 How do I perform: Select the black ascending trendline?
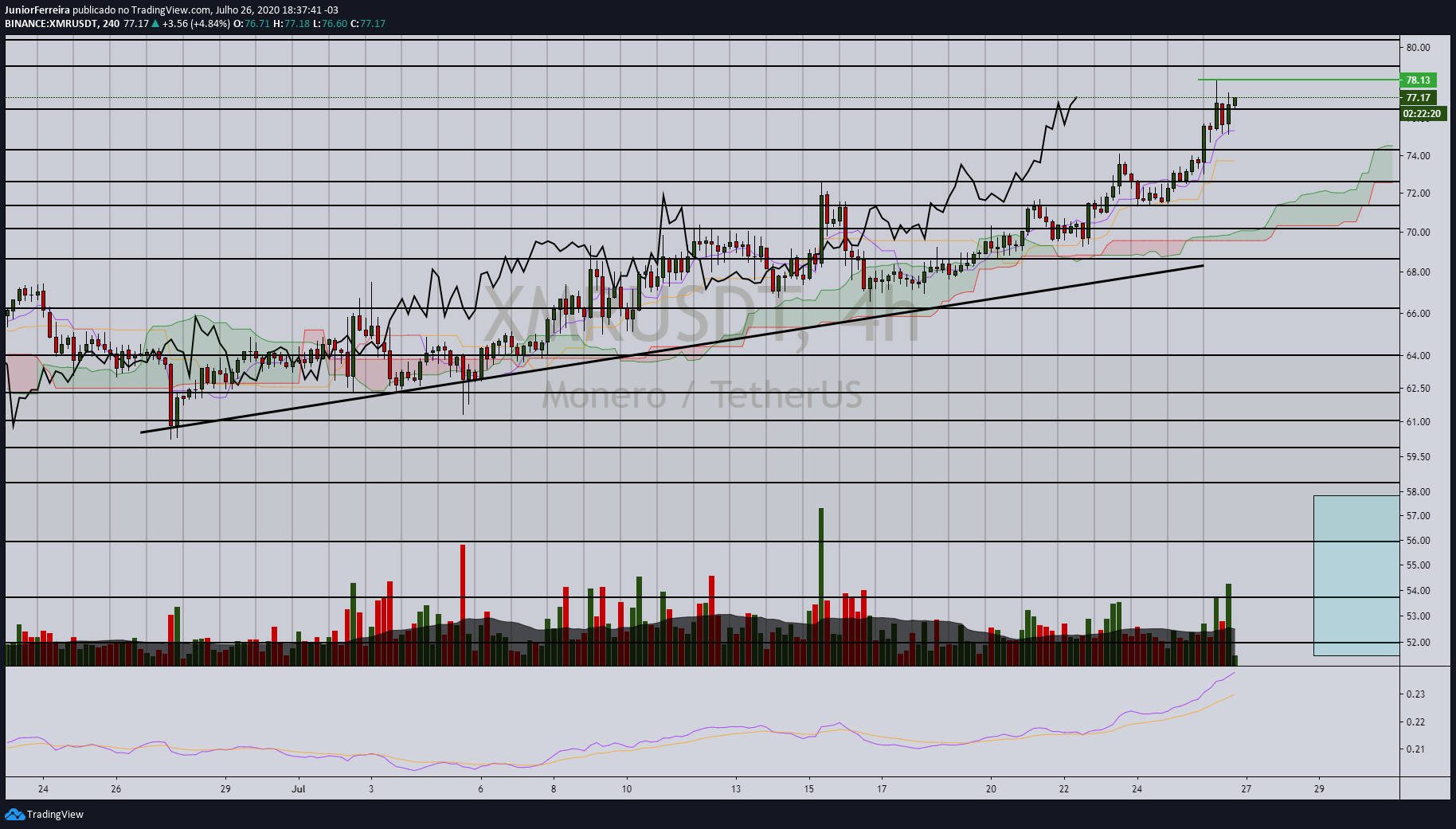671,349
